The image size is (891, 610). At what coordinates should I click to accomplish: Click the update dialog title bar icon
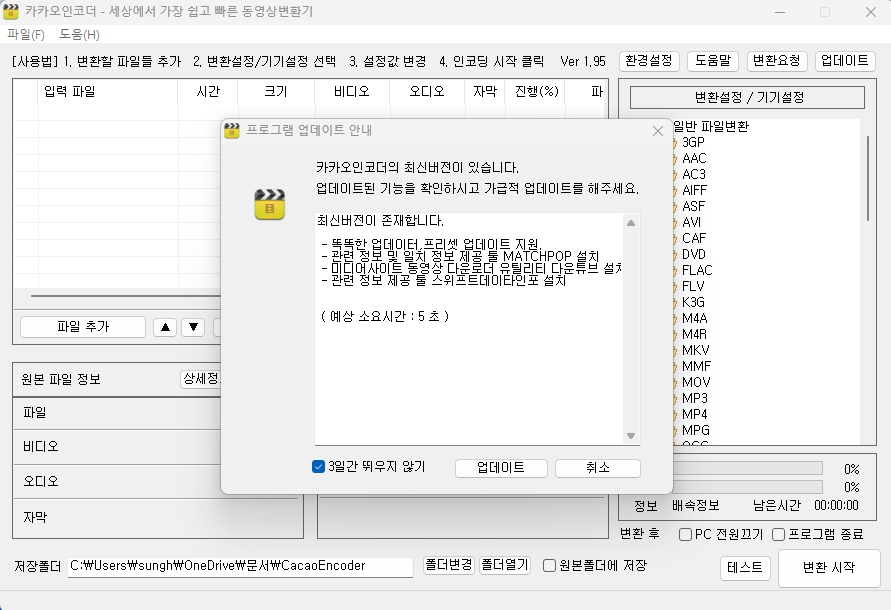click(x=231, y=130)
